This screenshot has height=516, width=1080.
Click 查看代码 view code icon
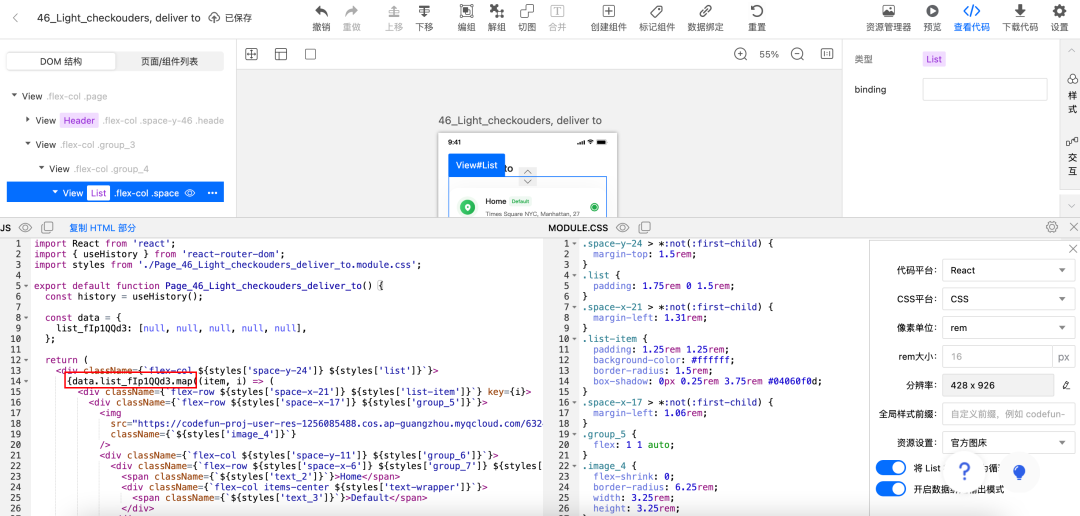[971, 11]
